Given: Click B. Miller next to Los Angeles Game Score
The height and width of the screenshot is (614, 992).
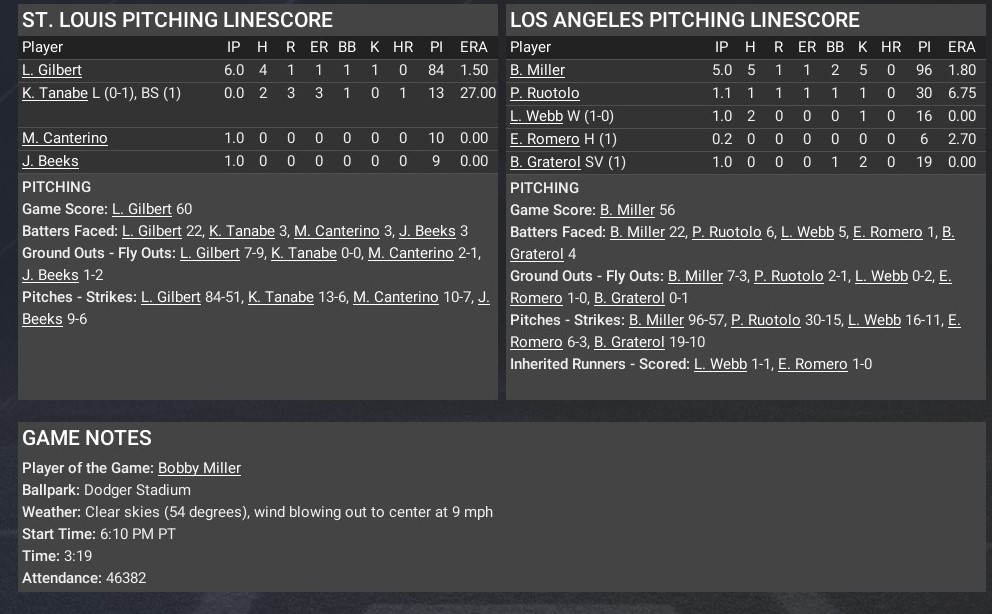Looking at the screenshot, I should [627, 210].
